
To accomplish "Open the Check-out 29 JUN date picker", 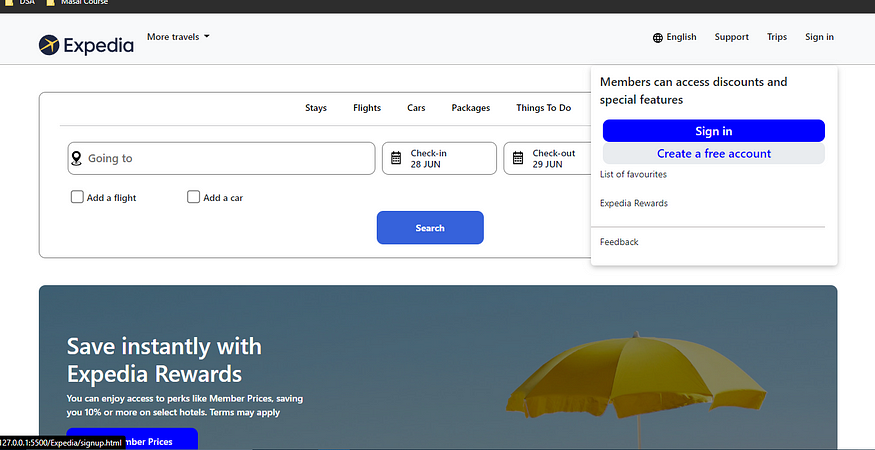I will click(547, 159).
